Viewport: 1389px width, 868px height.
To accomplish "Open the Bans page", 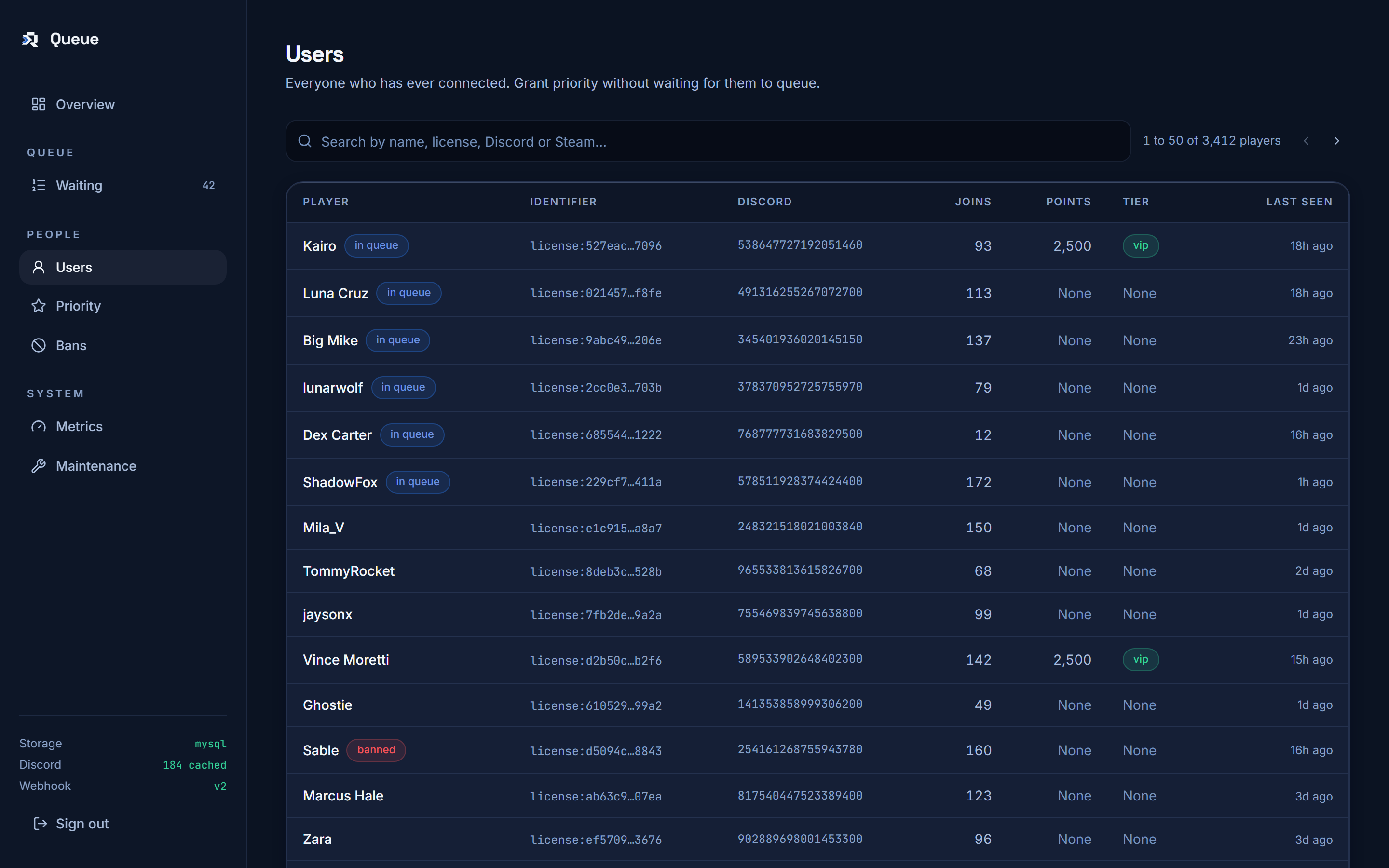I will [x=123, y=346].
